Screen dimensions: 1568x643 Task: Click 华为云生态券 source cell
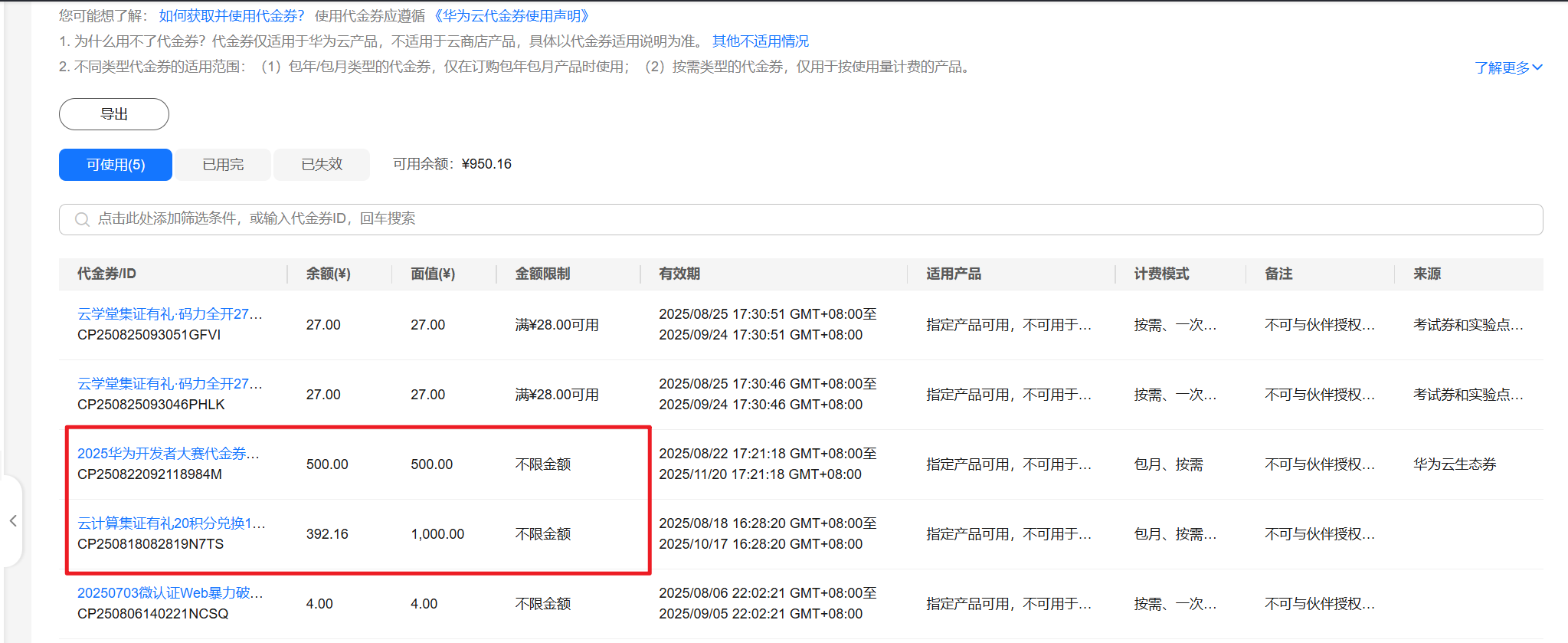point(1454,464)
